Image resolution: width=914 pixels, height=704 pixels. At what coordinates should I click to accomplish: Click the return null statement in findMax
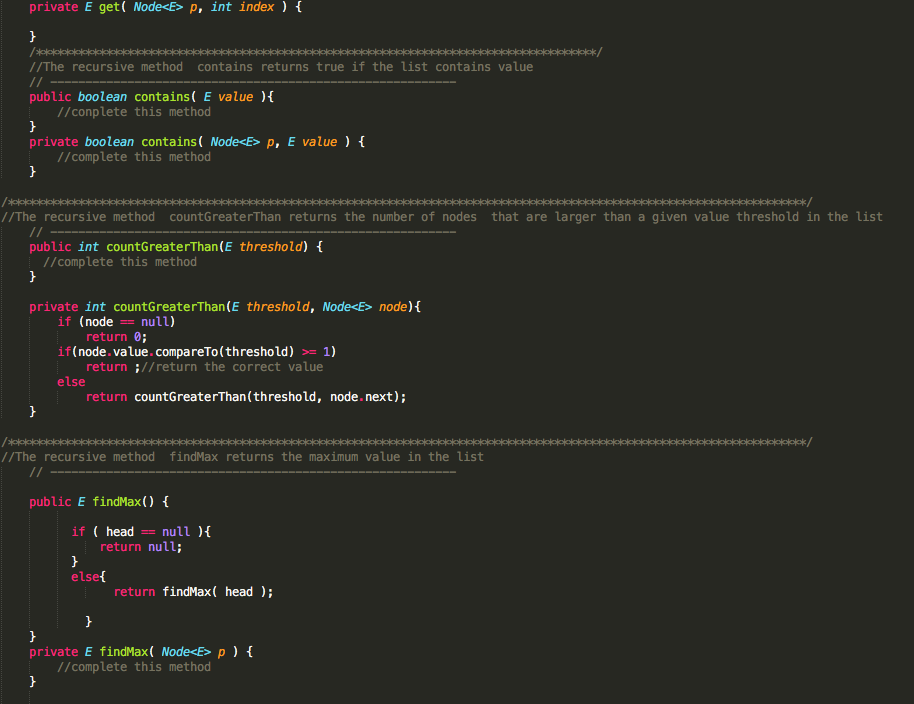[141, 546]
